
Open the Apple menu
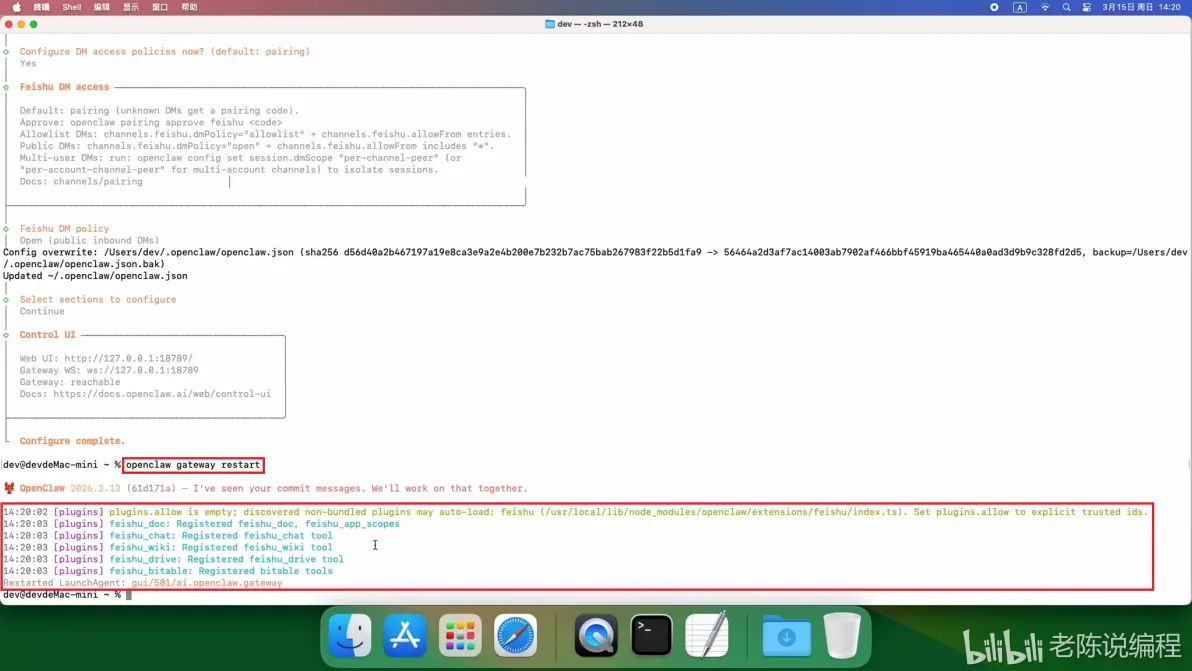17,7
